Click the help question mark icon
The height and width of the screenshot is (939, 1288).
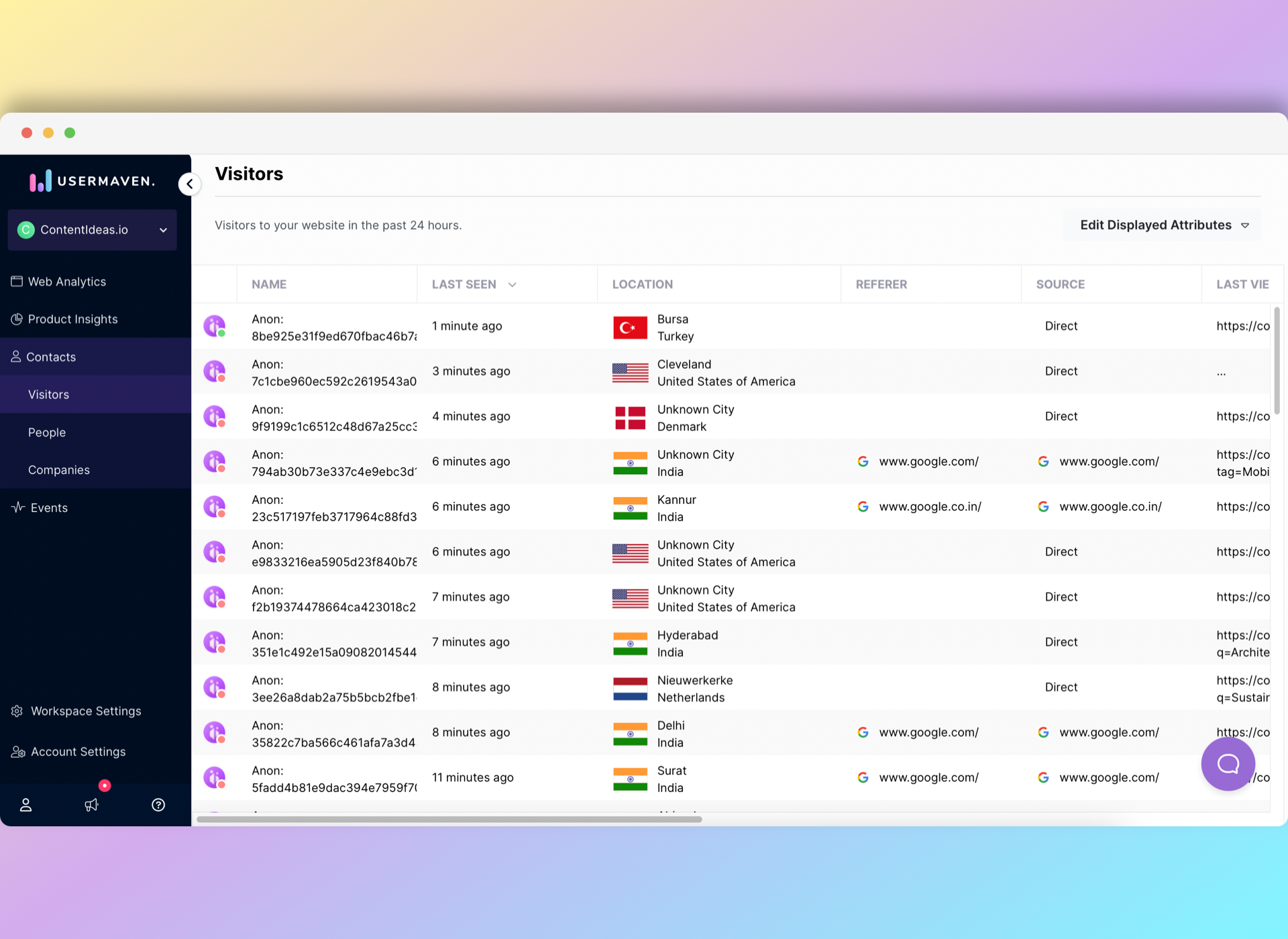(158, 805)
